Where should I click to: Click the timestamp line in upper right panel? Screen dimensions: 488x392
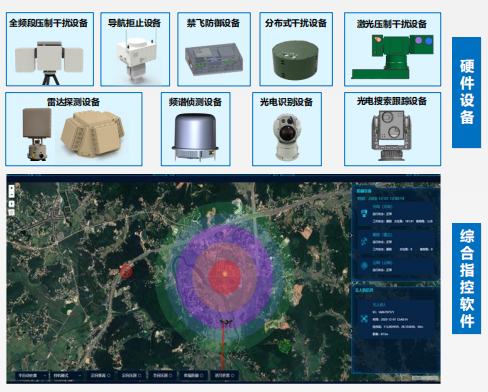[x=381, y=198]
